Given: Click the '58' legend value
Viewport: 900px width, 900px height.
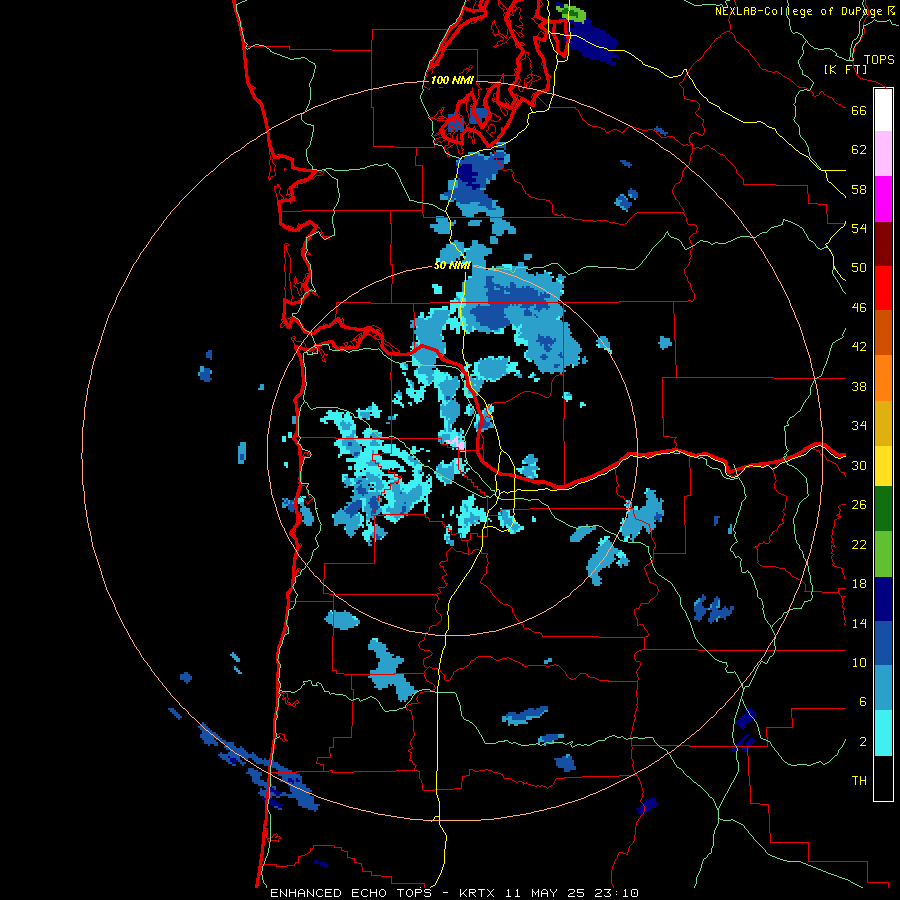Looking at the screenshot, I should click(x=859, y=189).
